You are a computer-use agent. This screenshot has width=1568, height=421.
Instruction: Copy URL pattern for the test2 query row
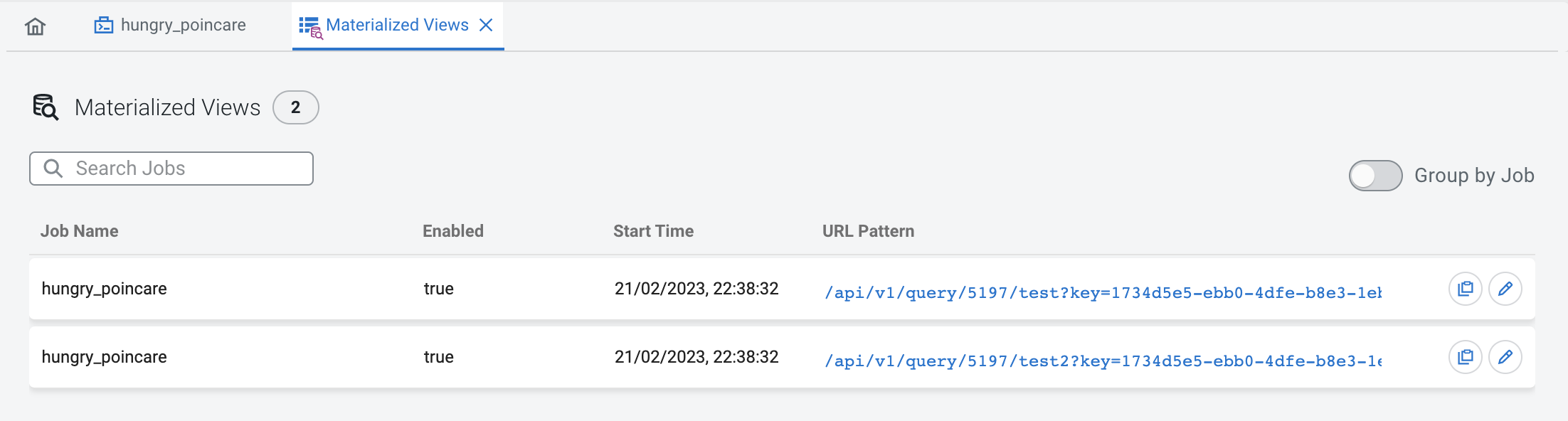pos(1465,357)
